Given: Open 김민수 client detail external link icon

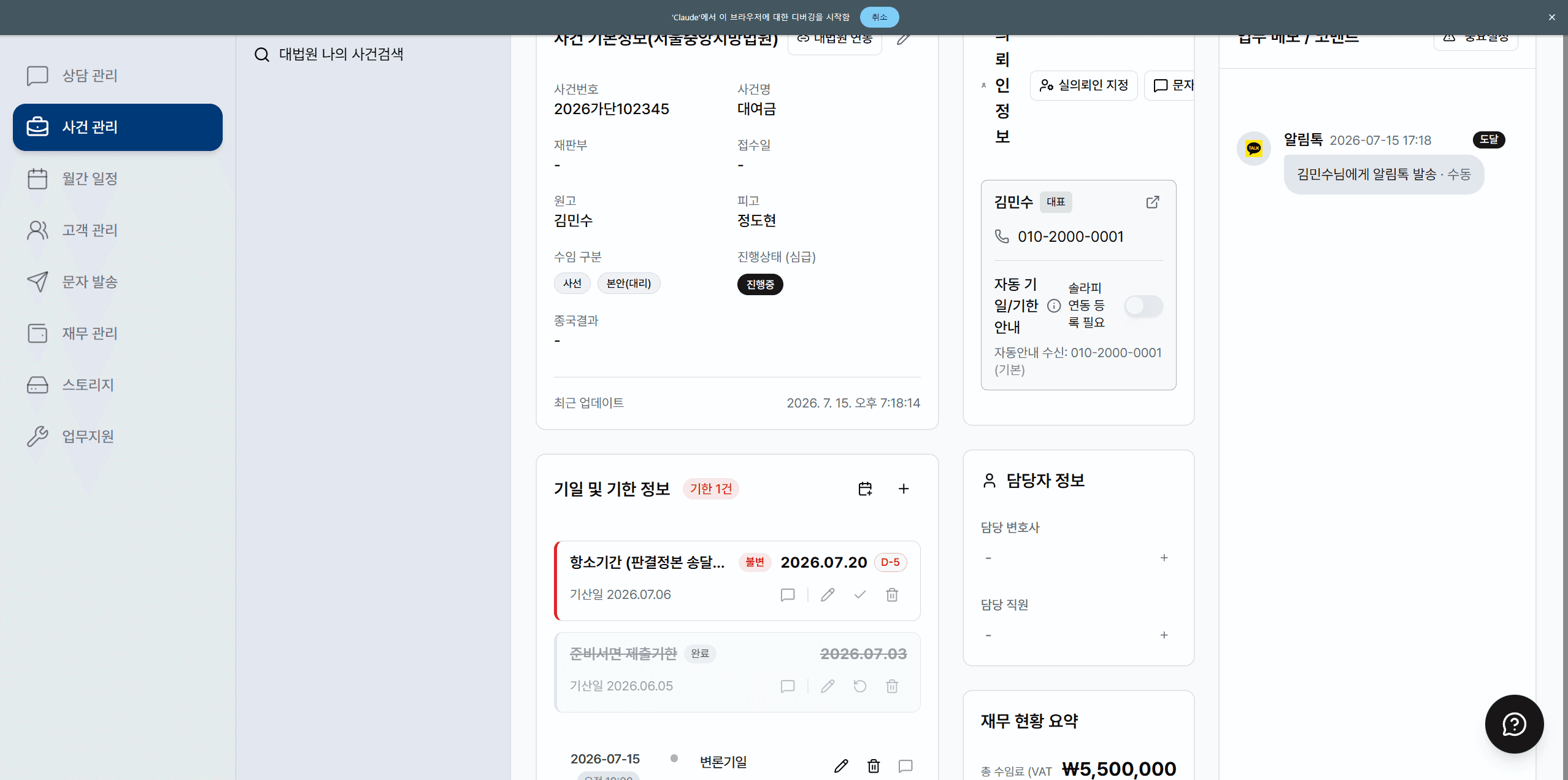Looking at the screenshot, I should pos(1153,202).
